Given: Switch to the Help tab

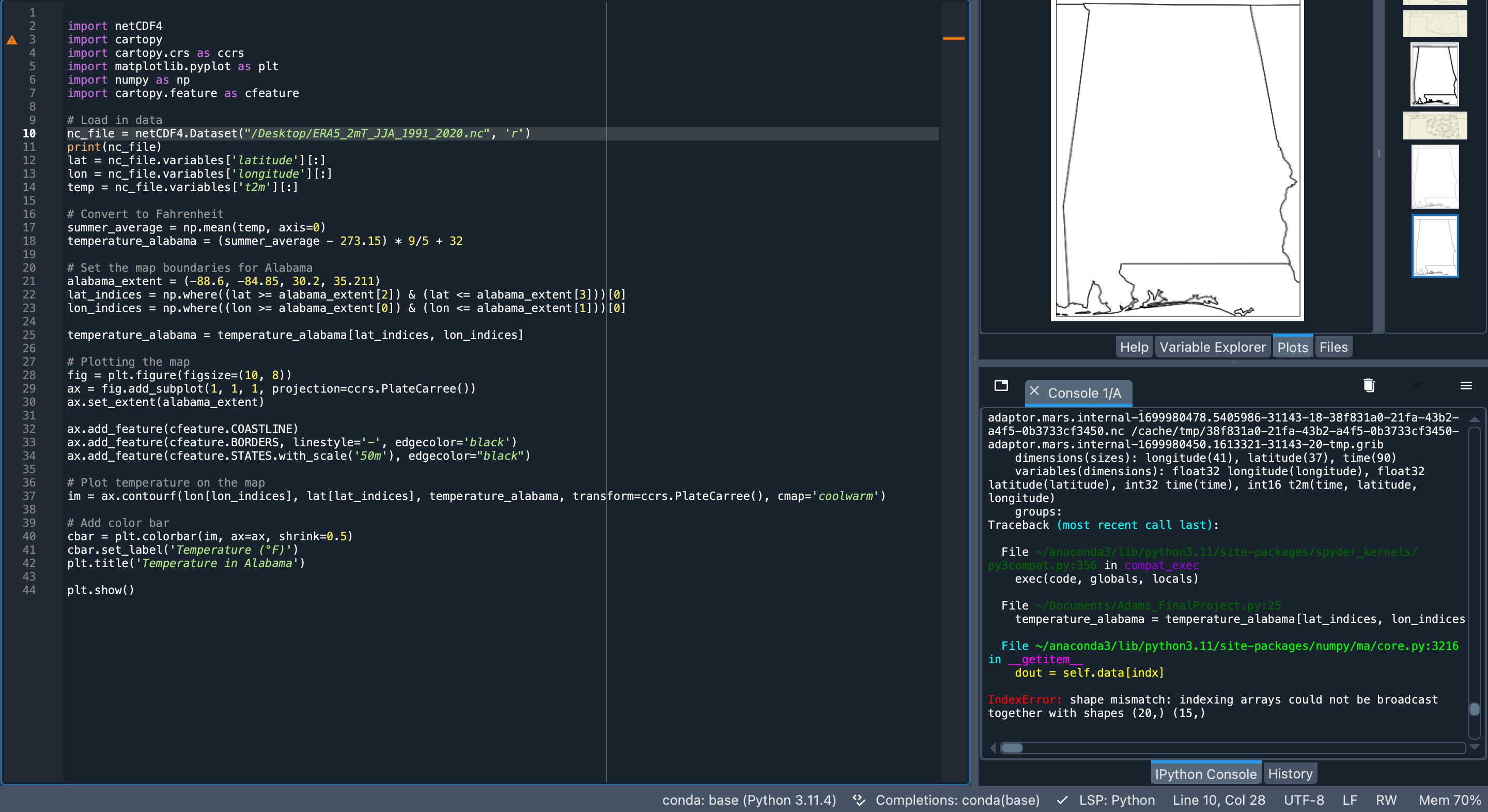Looking at the screenshot, I should point(1134,347).
